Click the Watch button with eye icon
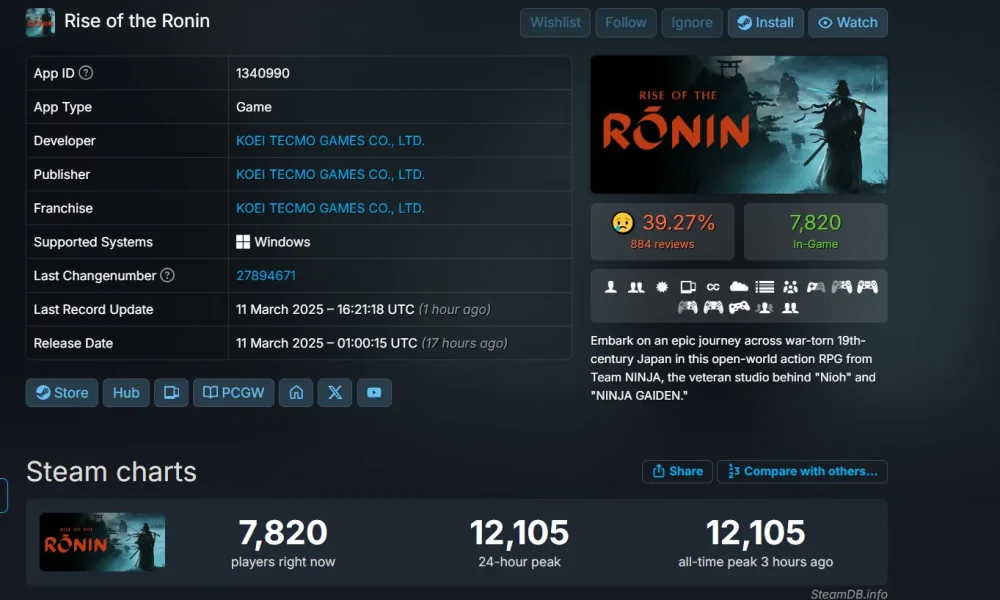 point(848,23)
